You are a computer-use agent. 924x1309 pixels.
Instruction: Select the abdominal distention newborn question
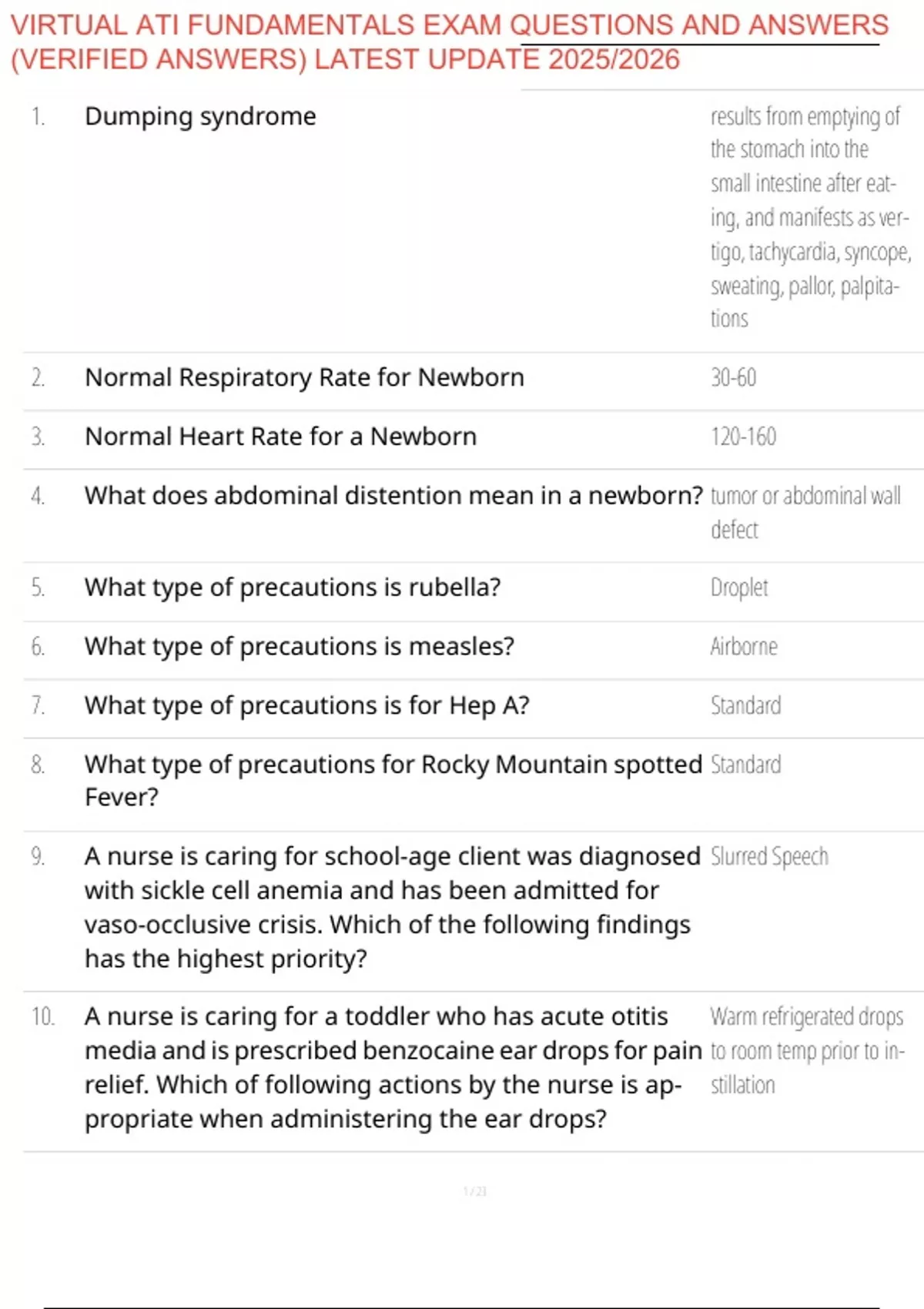(393, 495)
